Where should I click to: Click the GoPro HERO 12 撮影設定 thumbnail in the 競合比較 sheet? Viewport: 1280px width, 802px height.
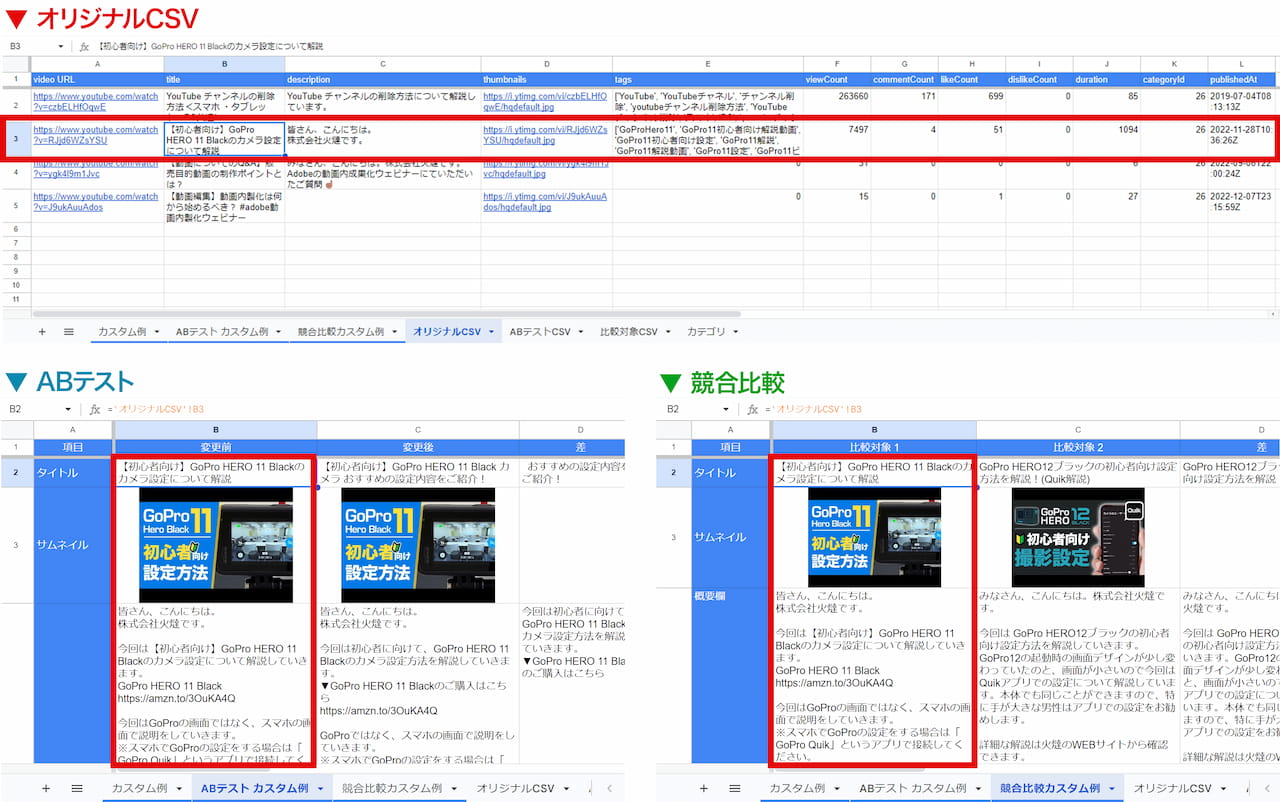coord(1078,538)
